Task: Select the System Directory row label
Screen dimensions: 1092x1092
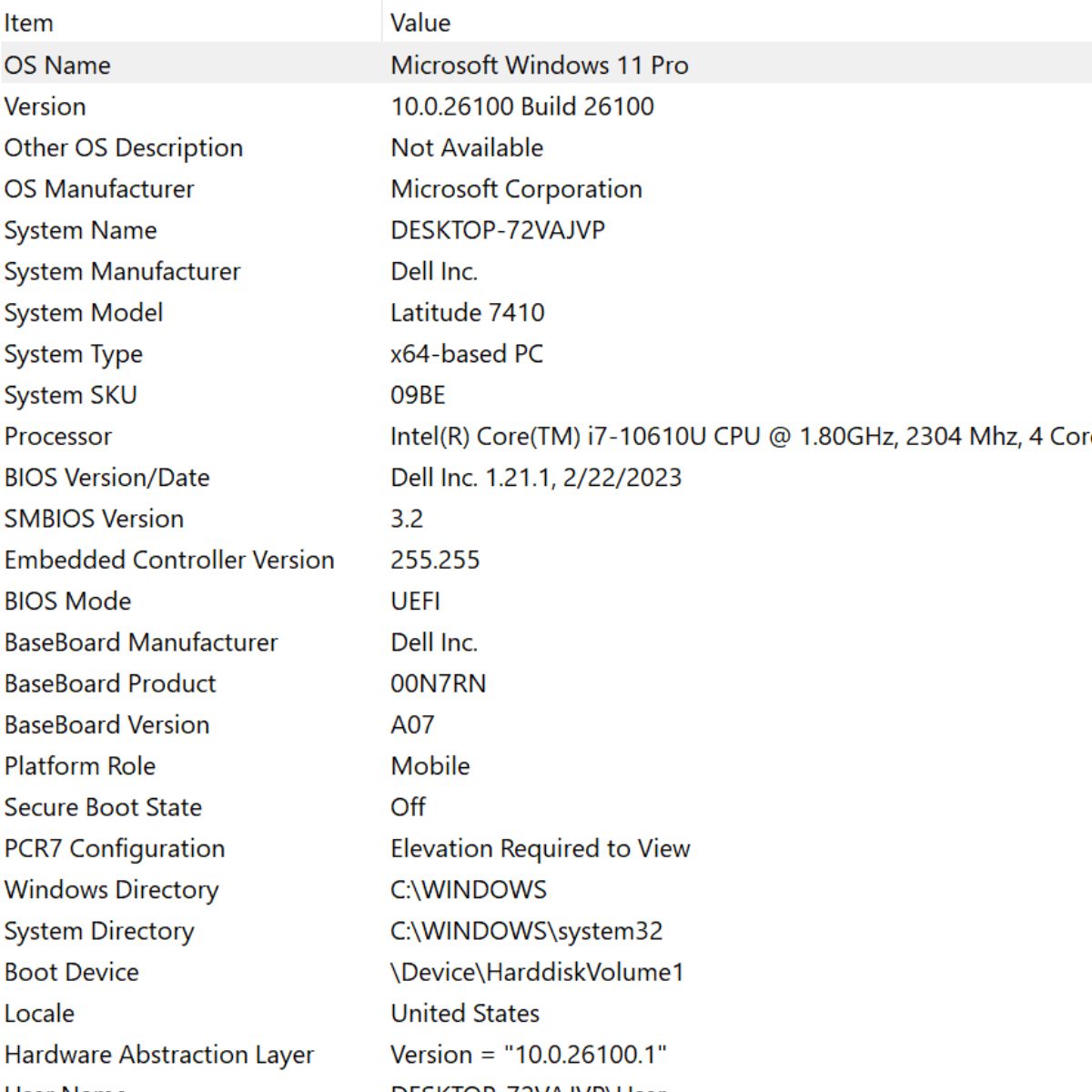Action: pos(99,931)
